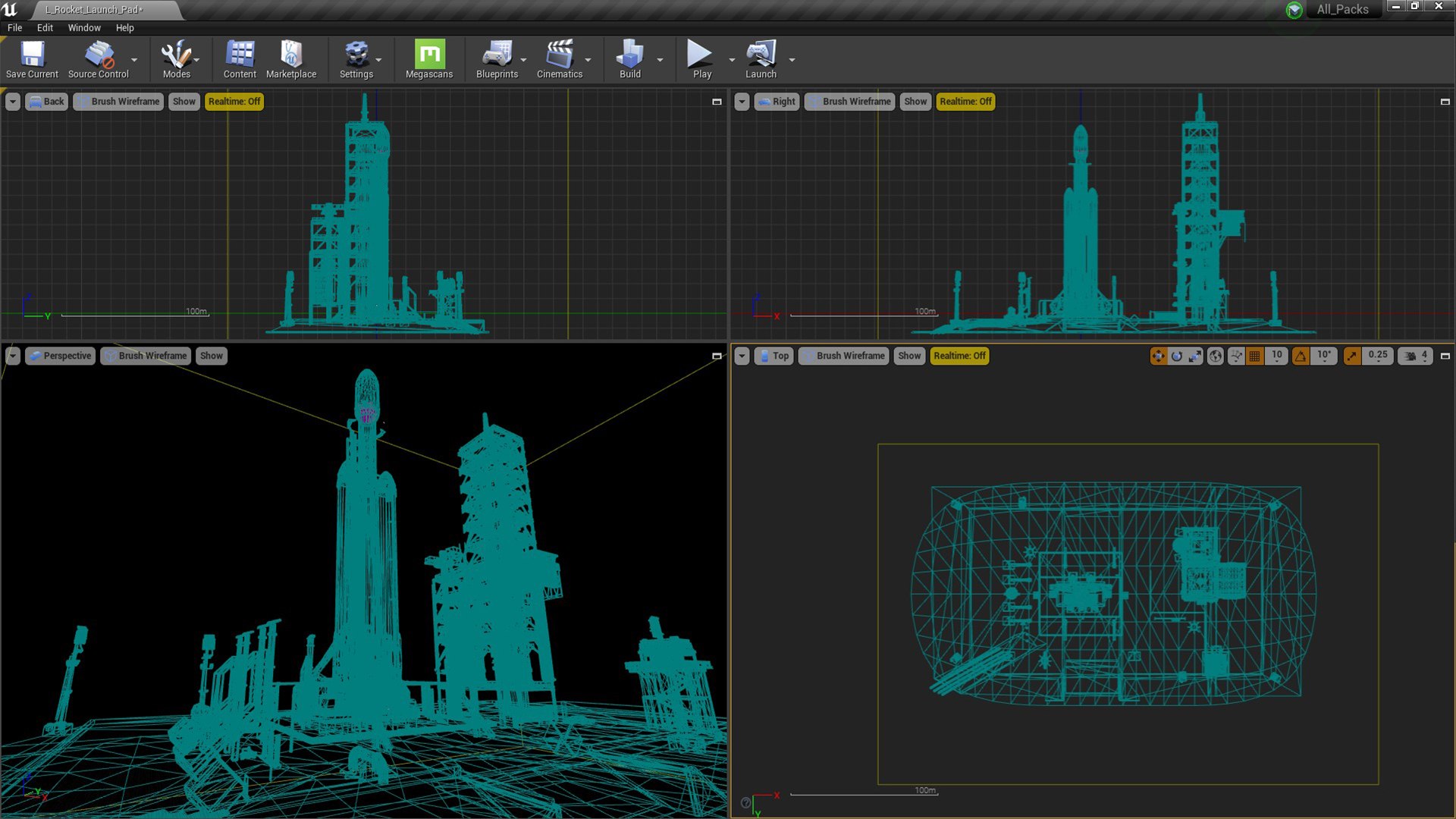Image resolution: width=1456 pixels, height=819 pixels.
Task: Open Perspective viewport options arrow
Action: pos(13,356)
